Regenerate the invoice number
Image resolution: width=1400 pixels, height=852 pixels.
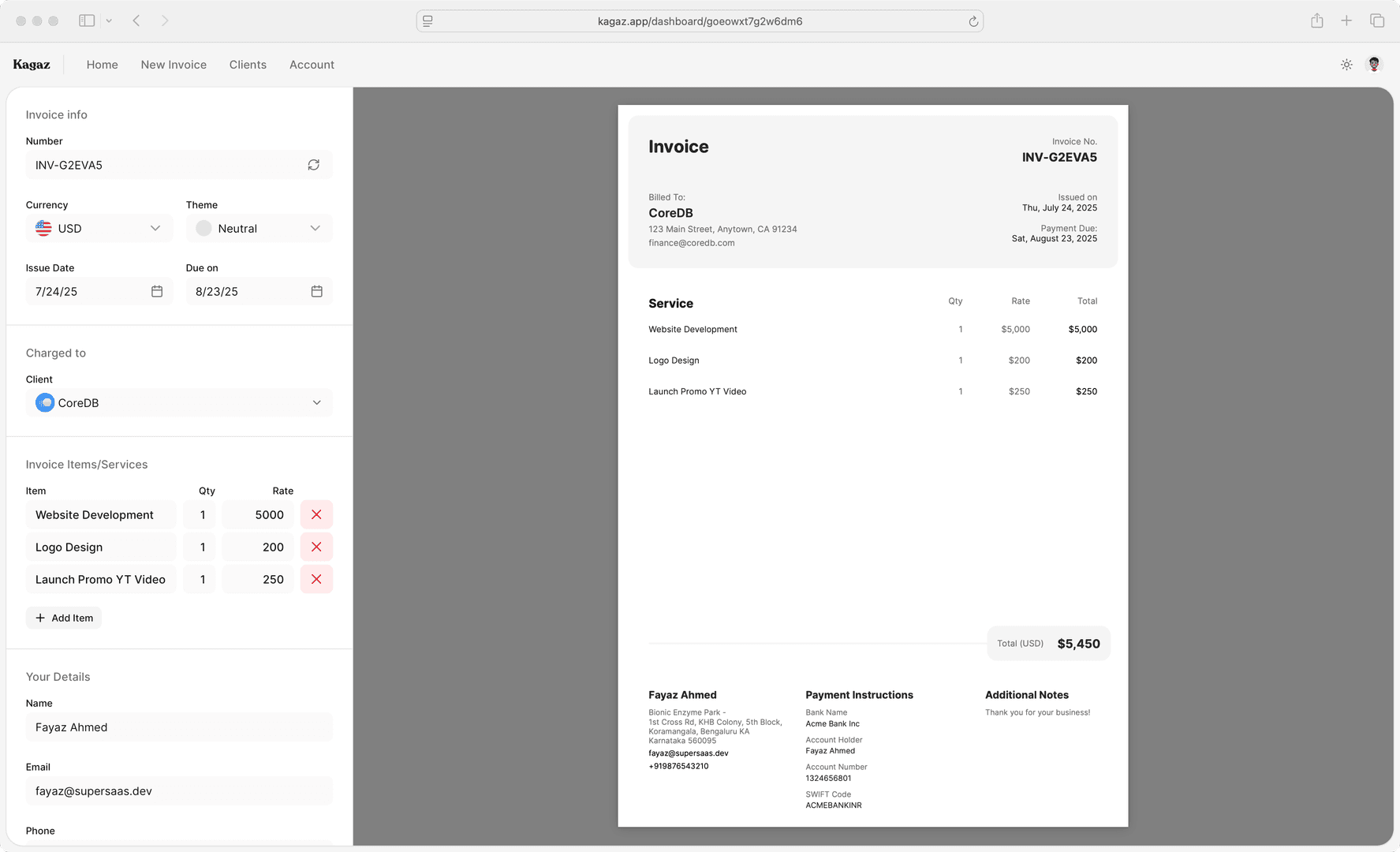[x=313, y=165]
